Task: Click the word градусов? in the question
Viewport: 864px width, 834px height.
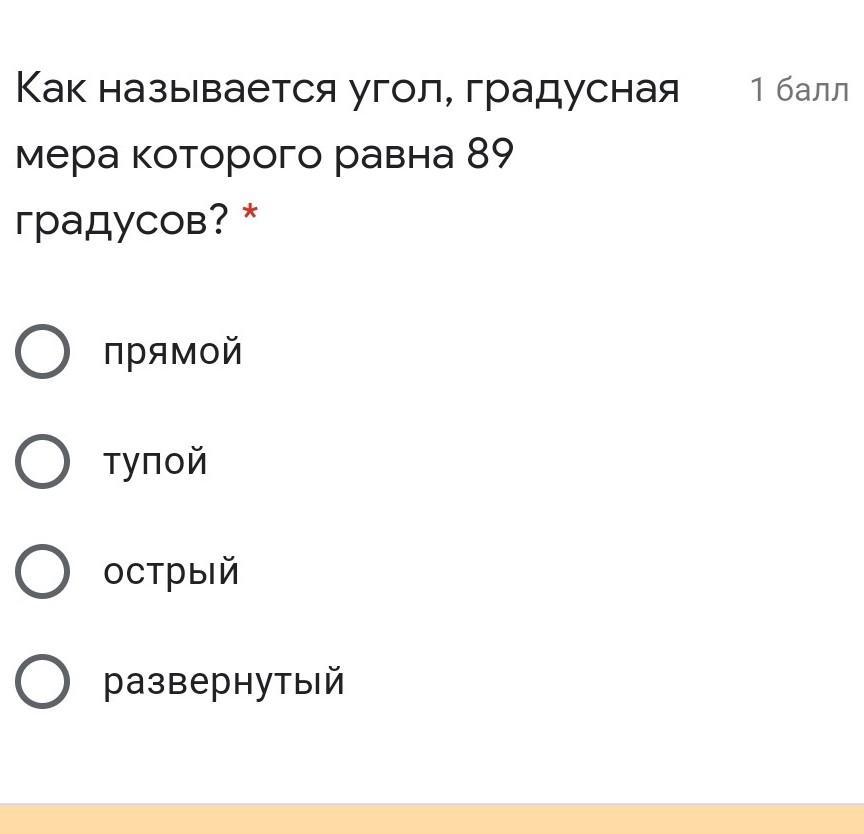Action: tap(122, 219)
